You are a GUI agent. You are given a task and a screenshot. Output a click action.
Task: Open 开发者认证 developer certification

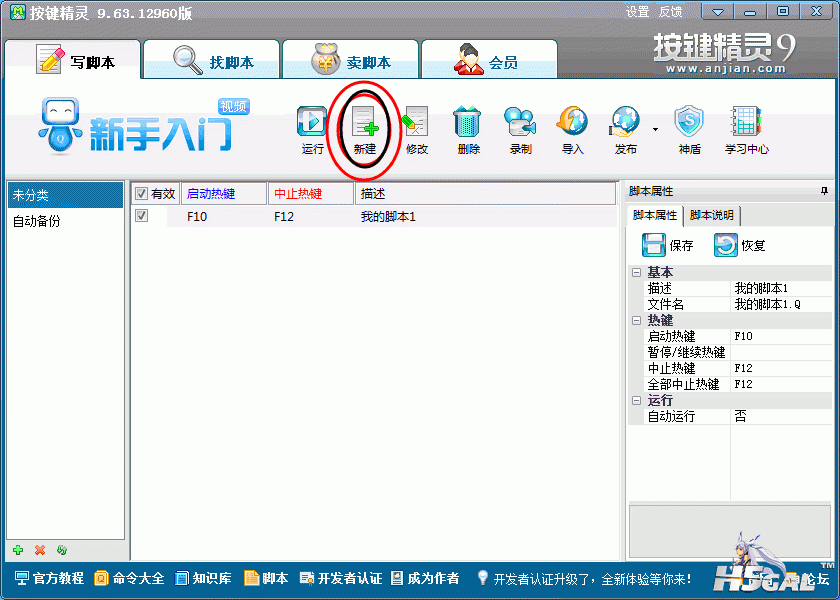341,579
